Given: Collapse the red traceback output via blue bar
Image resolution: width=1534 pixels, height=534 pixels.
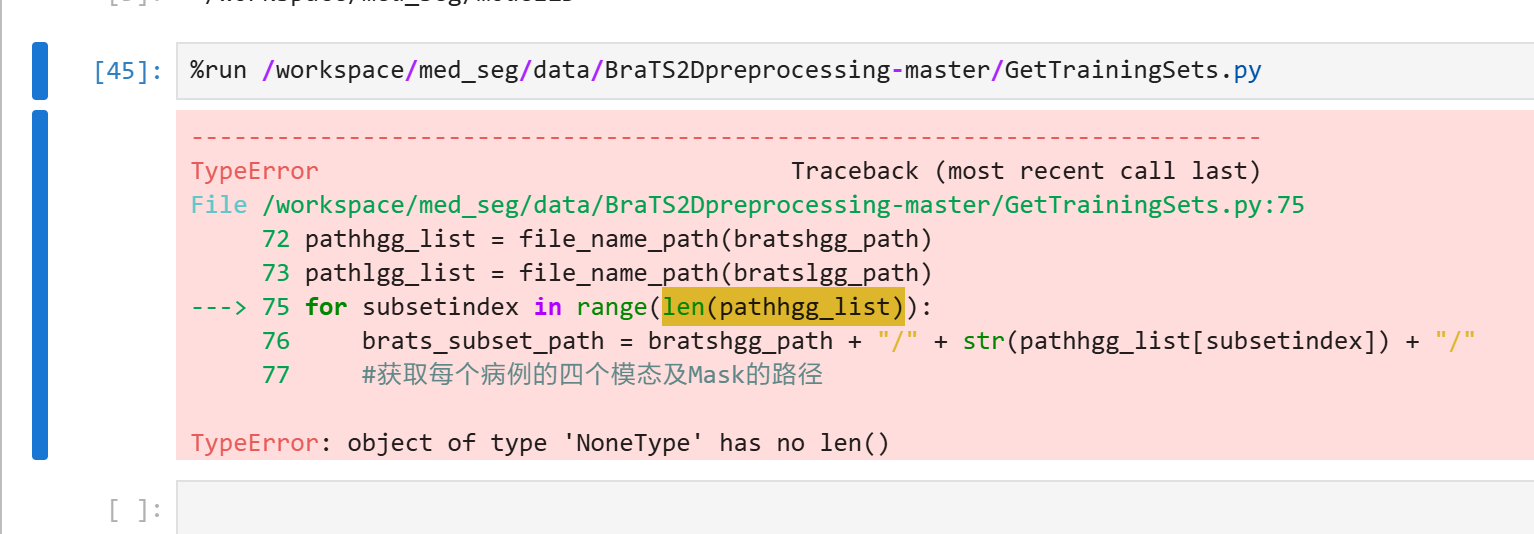Looking at the screenshot, I should (x=40, y=285).
